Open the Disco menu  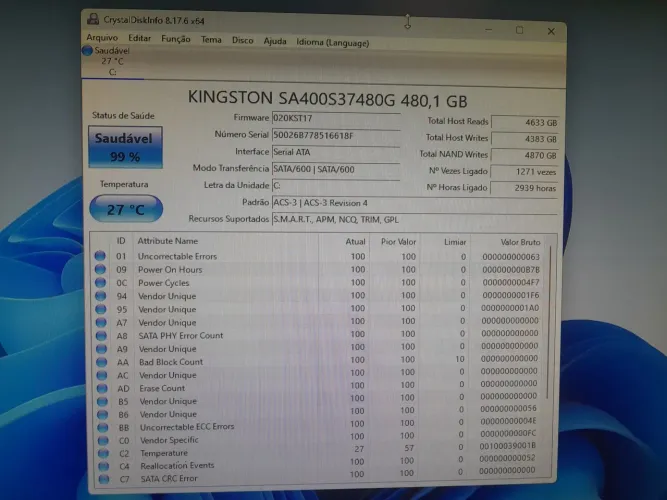(242, 40)
